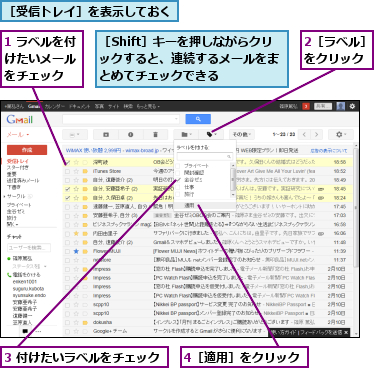The image size is (374, 368).
Task: Check the 旅行 label checkbox
Action: (x=178, y=194)
